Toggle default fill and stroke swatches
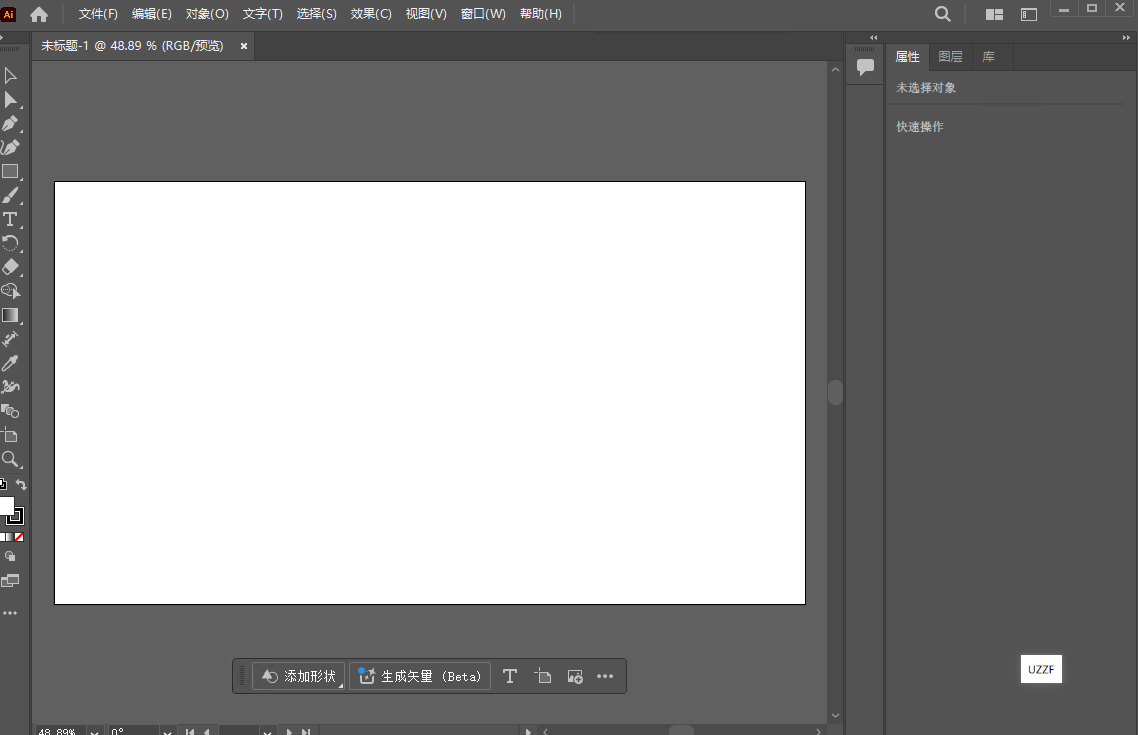The width and height of the screenshot is (1138, 735). click(x=3, y=484)
